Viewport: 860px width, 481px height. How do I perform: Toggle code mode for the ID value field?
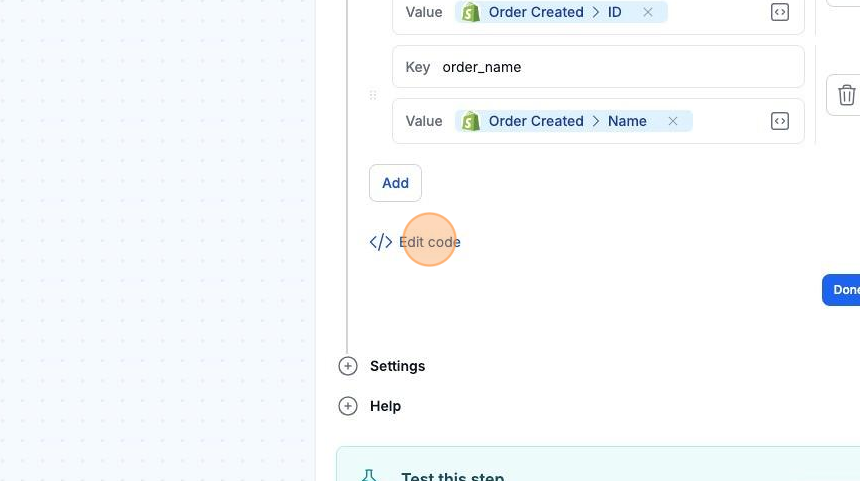780,13
